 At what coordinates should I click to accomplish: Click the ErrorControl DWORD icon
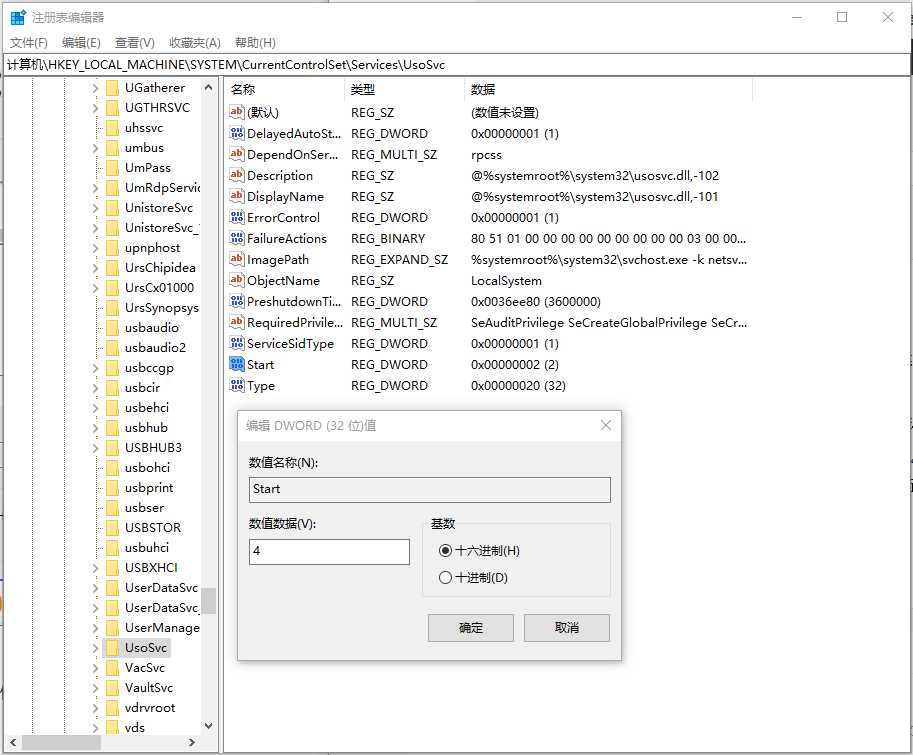236,217
